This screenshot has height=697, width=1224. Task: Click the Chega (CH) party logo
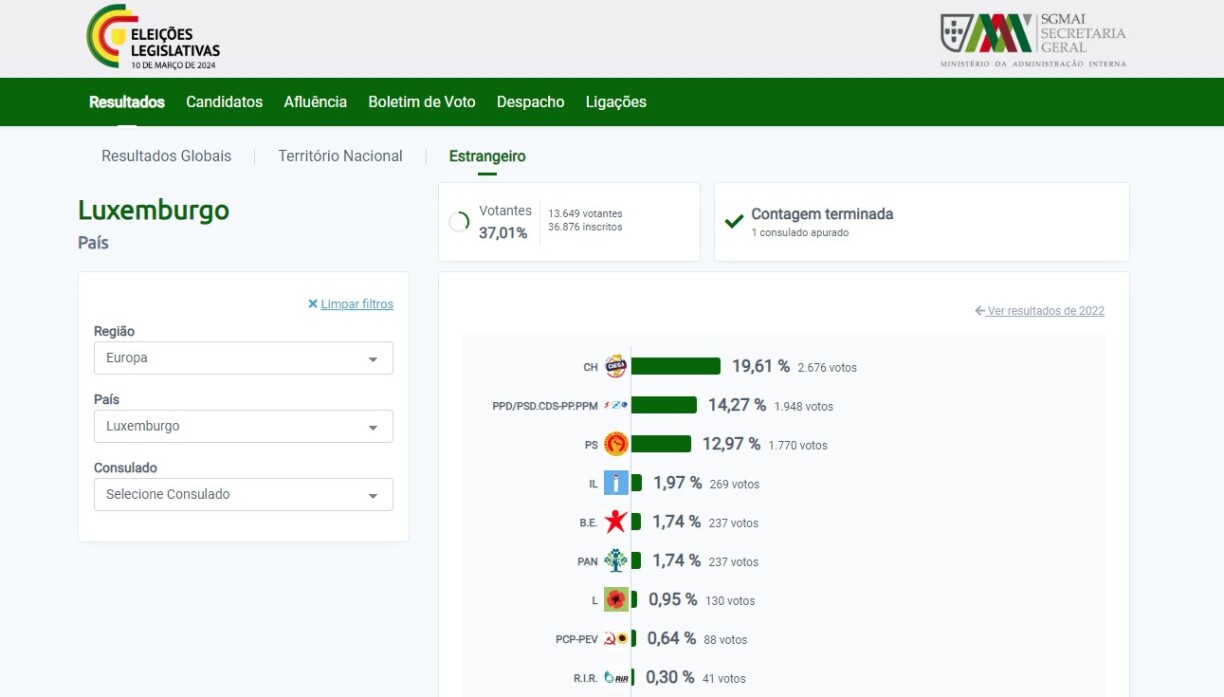pos(616,367)
